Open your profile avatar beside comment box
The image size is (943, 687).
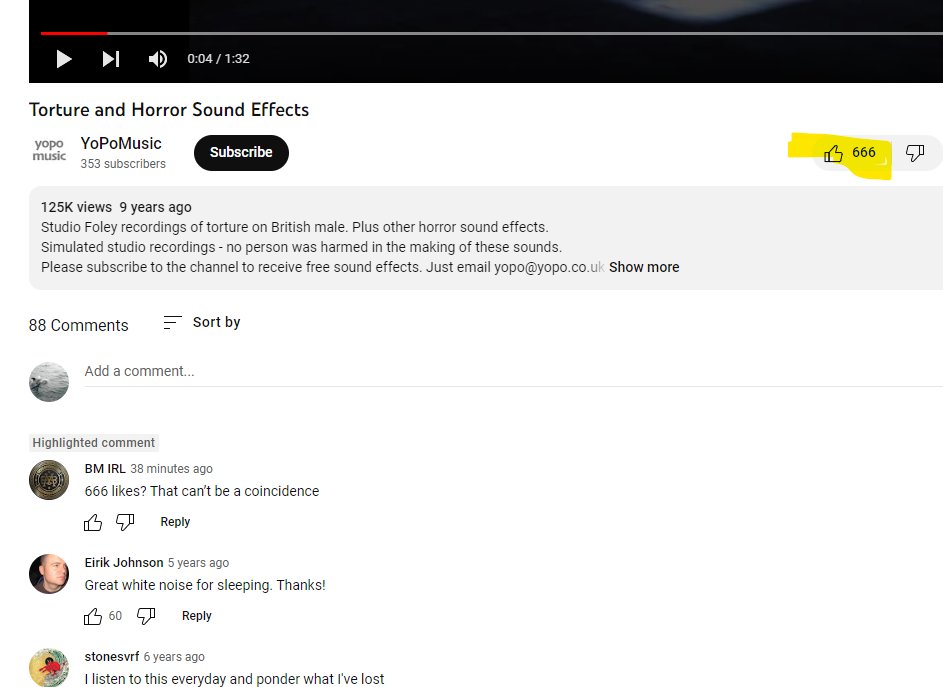pyautogui.click(x=49, y=381)
